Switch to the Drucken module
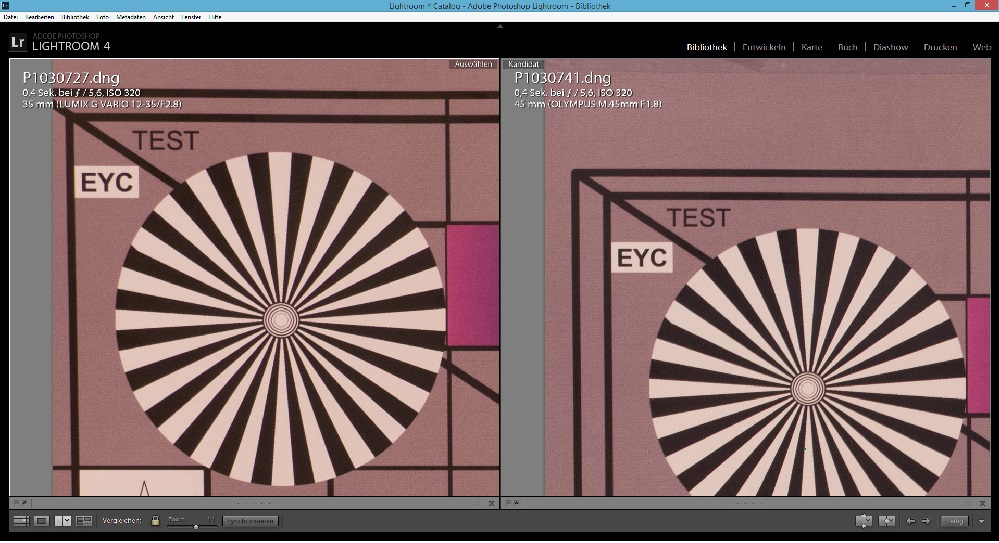 pos(940,47)
